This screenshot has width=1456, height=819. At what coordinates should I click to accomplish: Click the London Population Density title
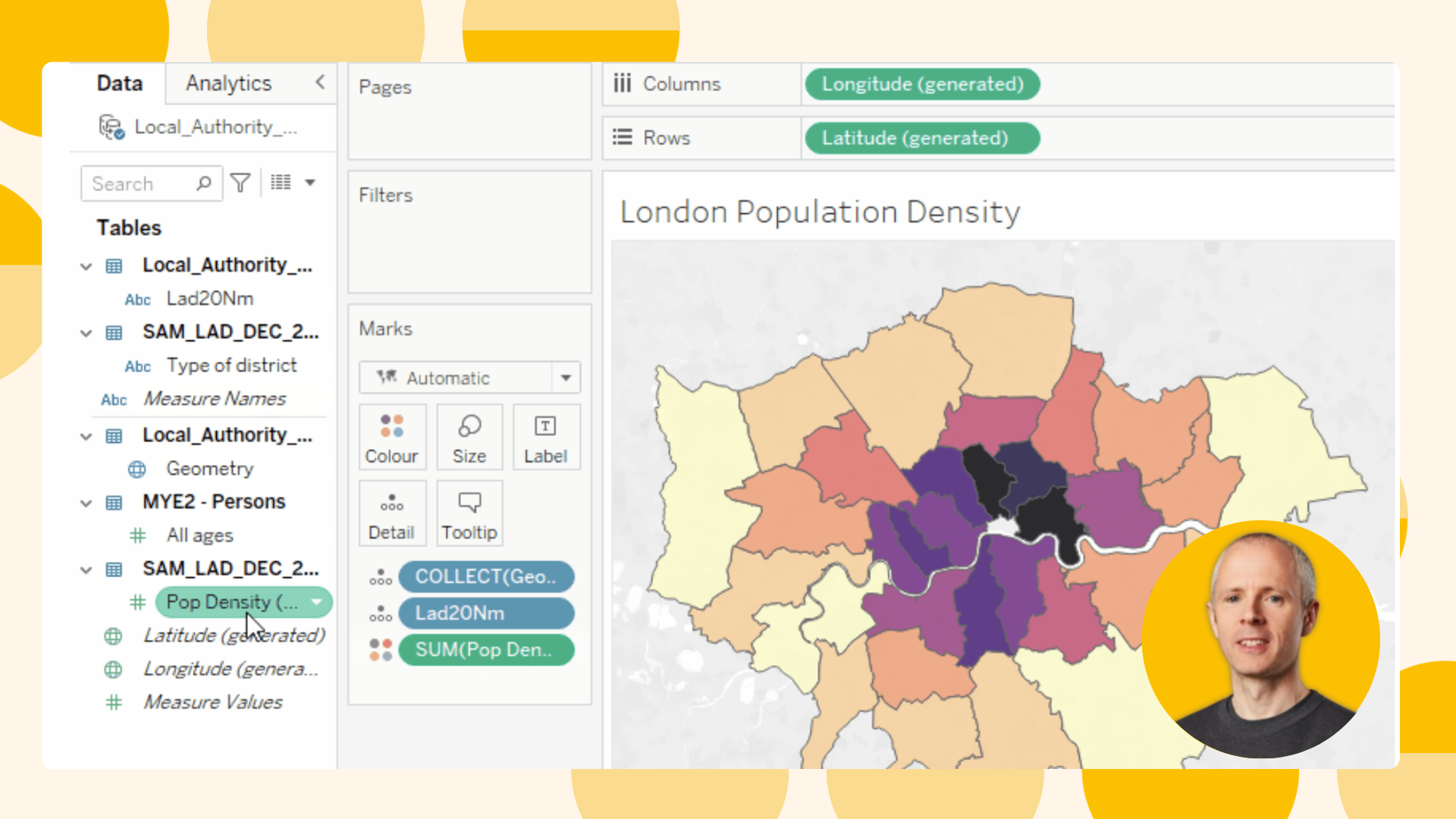point(820,212)
